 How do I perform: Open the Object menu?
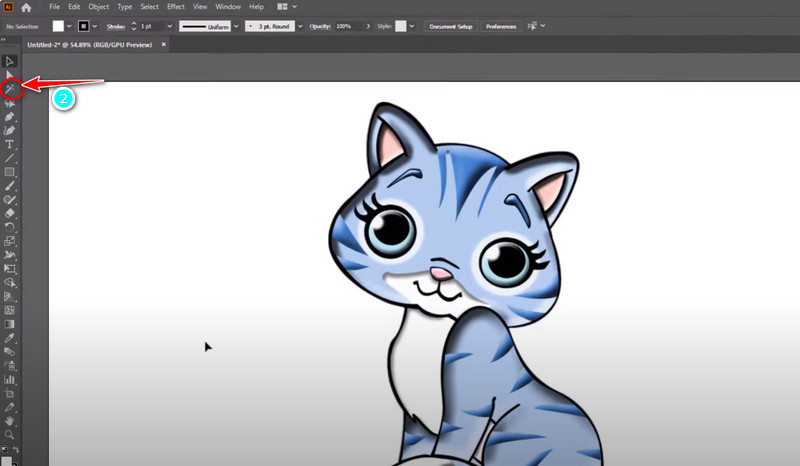pyautogui.click(x=98, y=7)
